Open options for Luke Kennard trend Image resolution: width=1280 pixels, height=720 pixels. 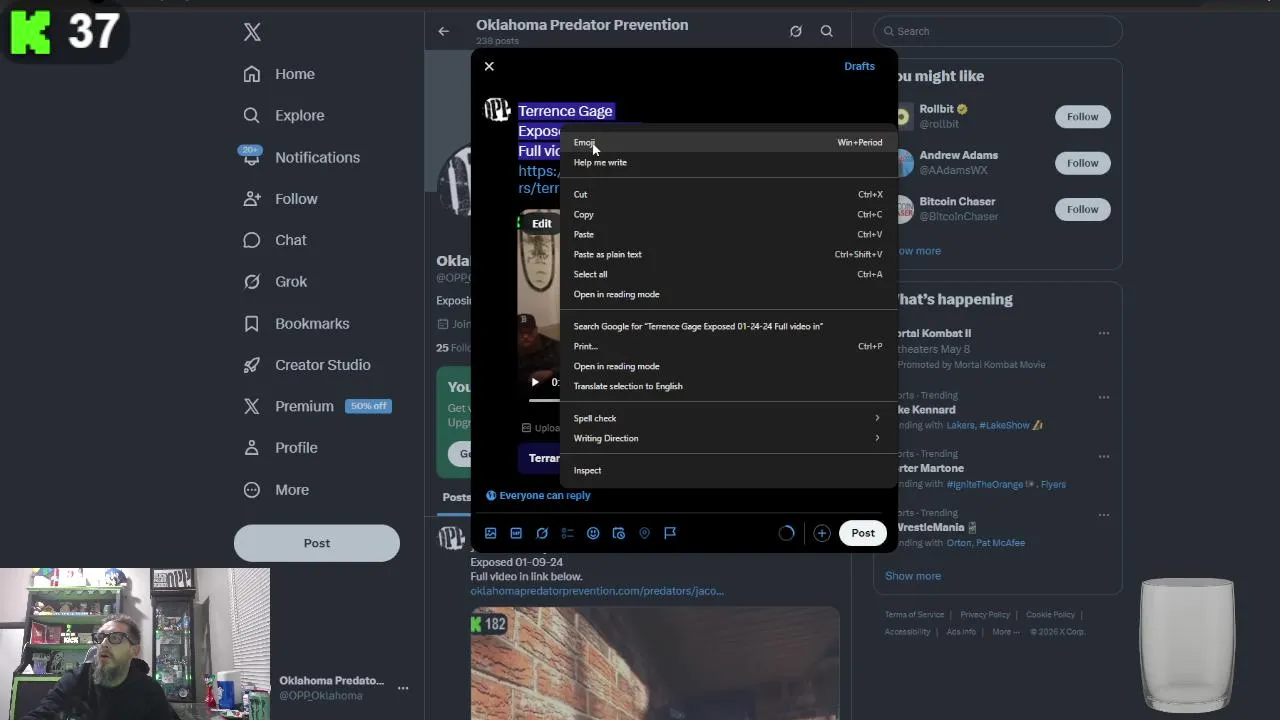tap(1104, 397)
